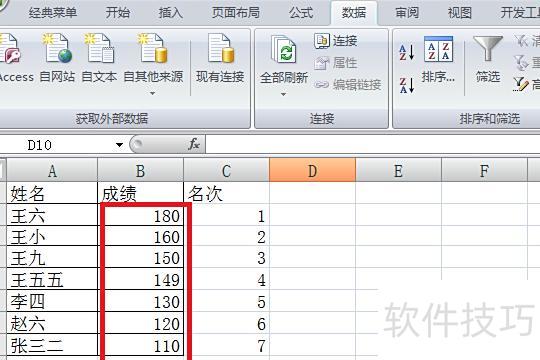The width and height of the screenshot is (540, 360).
Task: Select column E header
Action: click(398, 170)
